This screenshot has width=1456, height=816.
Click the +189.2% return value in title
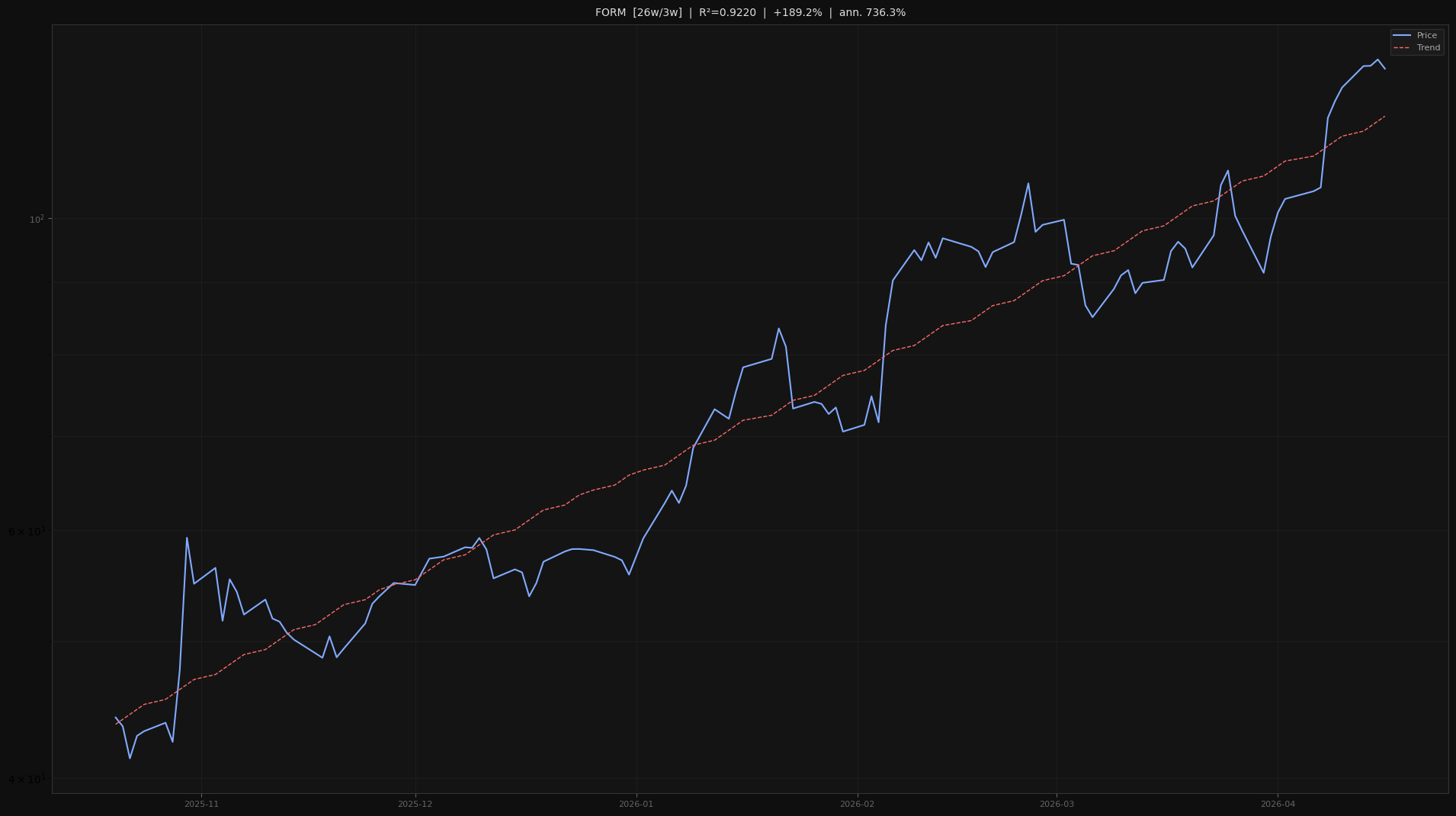click(x=797, y=12)
